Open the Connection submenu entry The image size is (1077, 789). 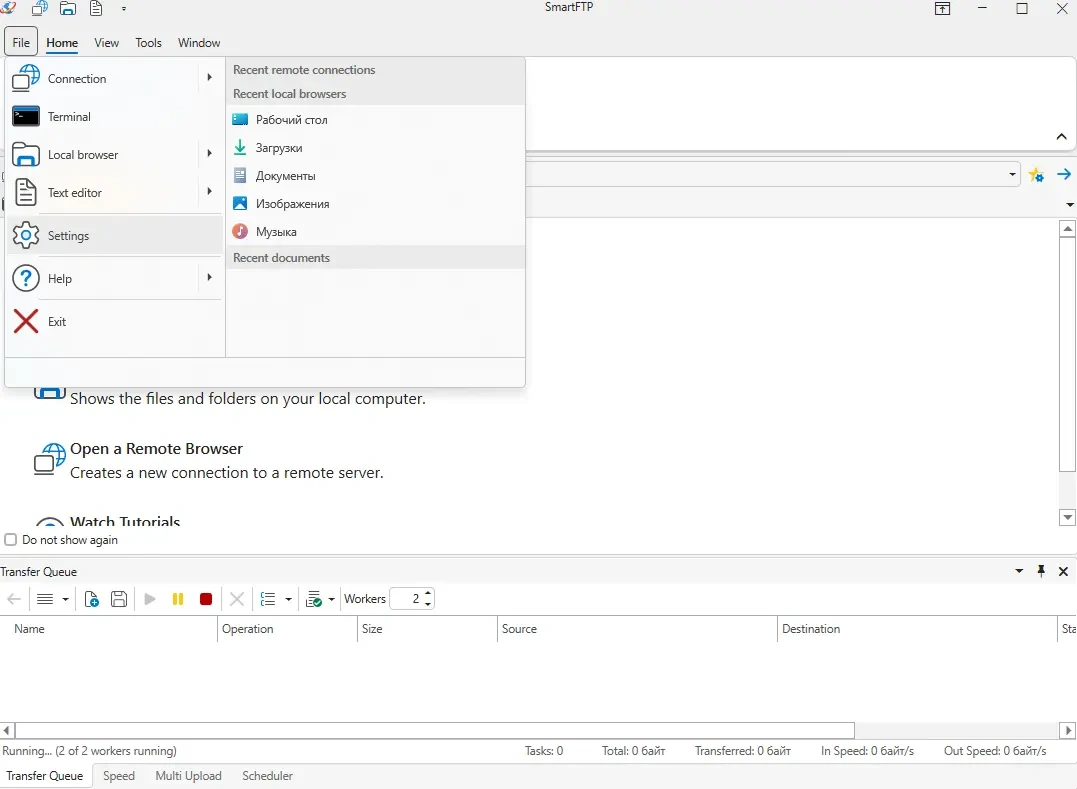coord(114,78)
